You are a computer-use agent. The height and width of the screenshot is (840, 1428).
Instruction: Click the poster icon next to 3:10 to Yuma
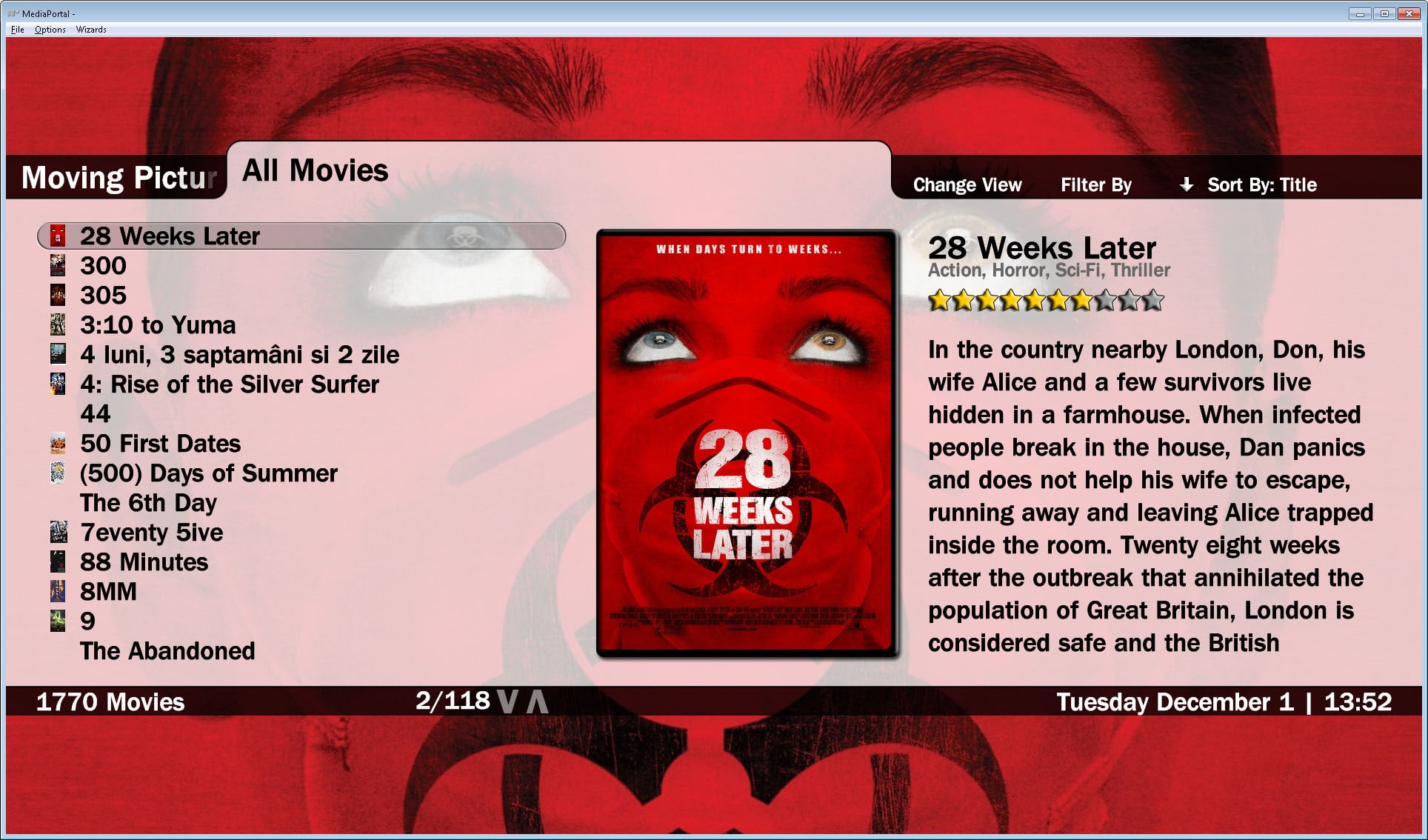pos(57,324)
